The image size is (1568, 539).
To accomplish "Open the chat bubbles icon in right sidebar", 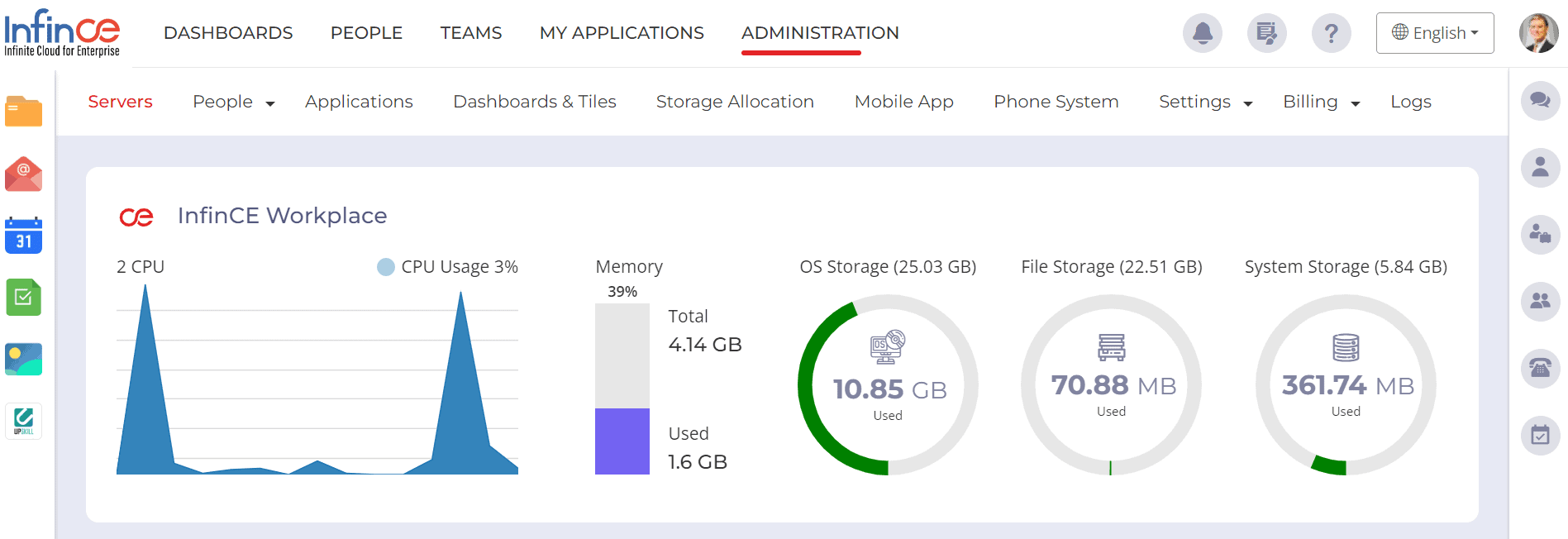I will 1540,100.
